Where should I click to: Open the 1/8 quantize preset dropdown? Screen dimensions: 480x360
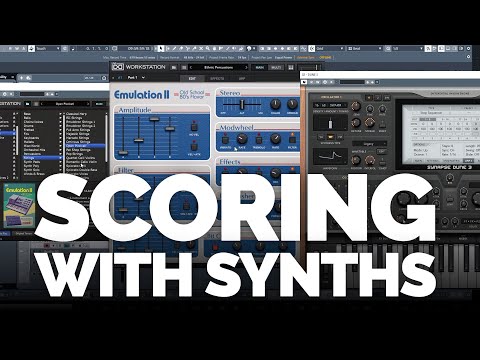408,48
